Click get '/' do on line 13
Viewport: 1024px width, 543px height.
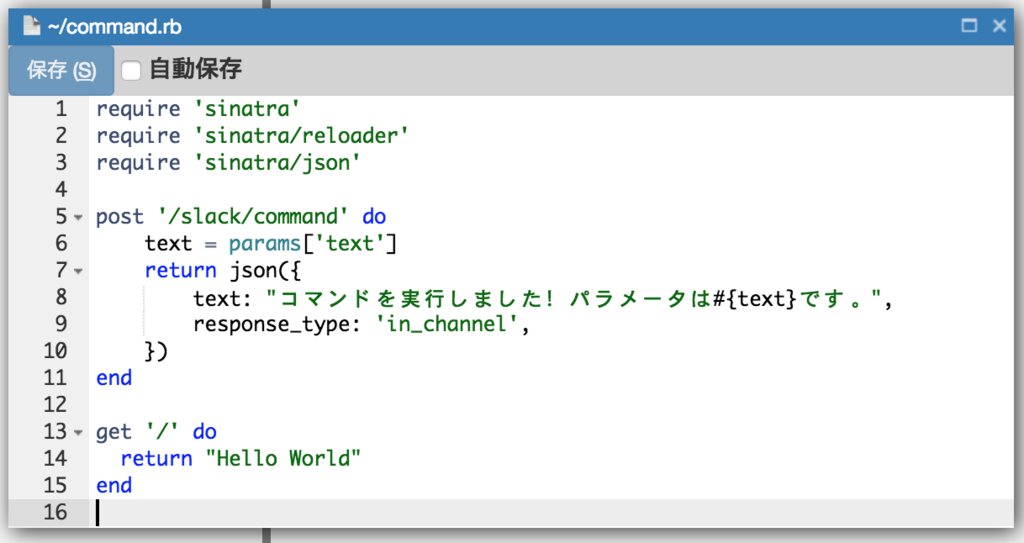coord(156,432)
